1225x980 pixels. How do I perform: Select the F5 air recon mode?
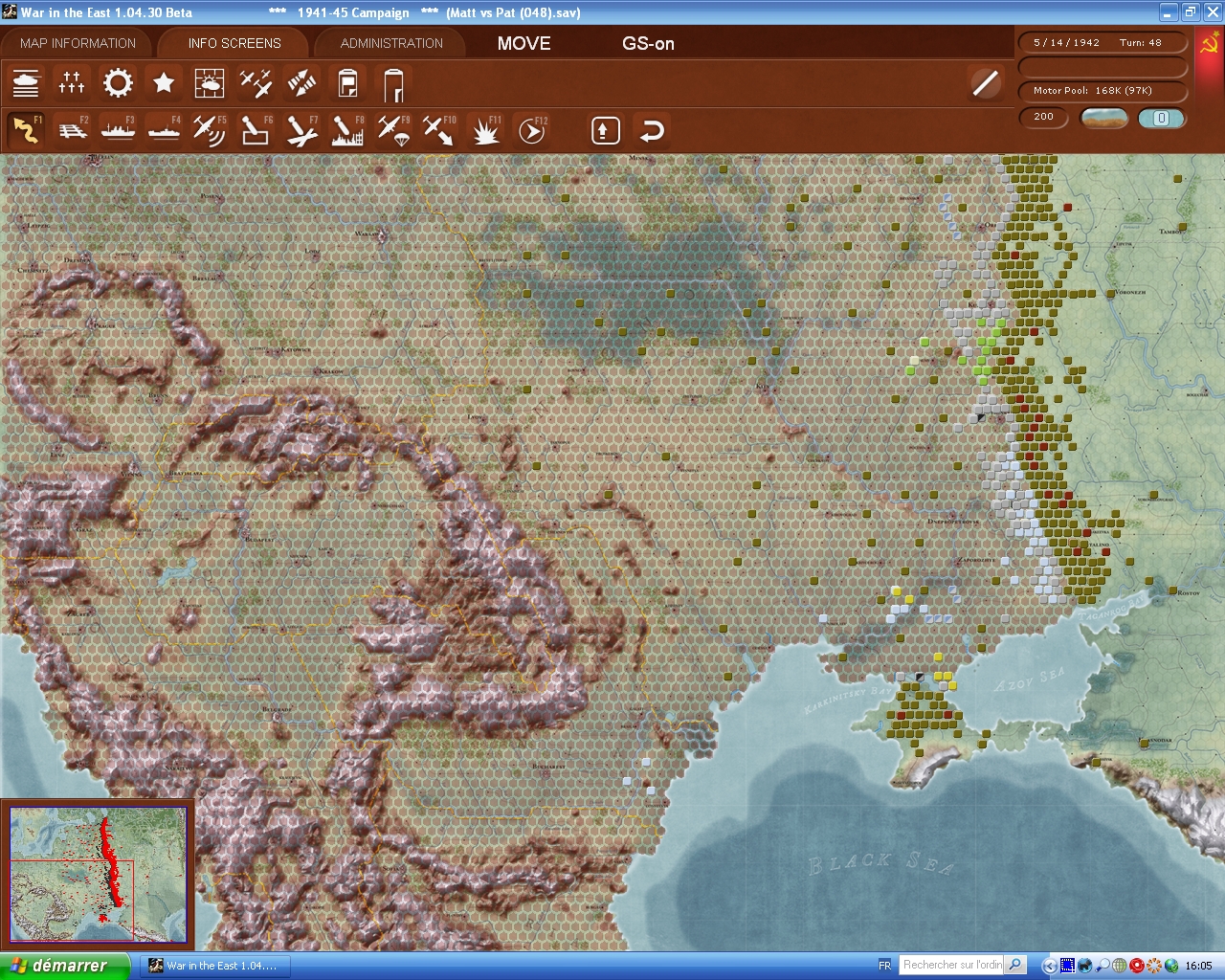click(210, 130)
